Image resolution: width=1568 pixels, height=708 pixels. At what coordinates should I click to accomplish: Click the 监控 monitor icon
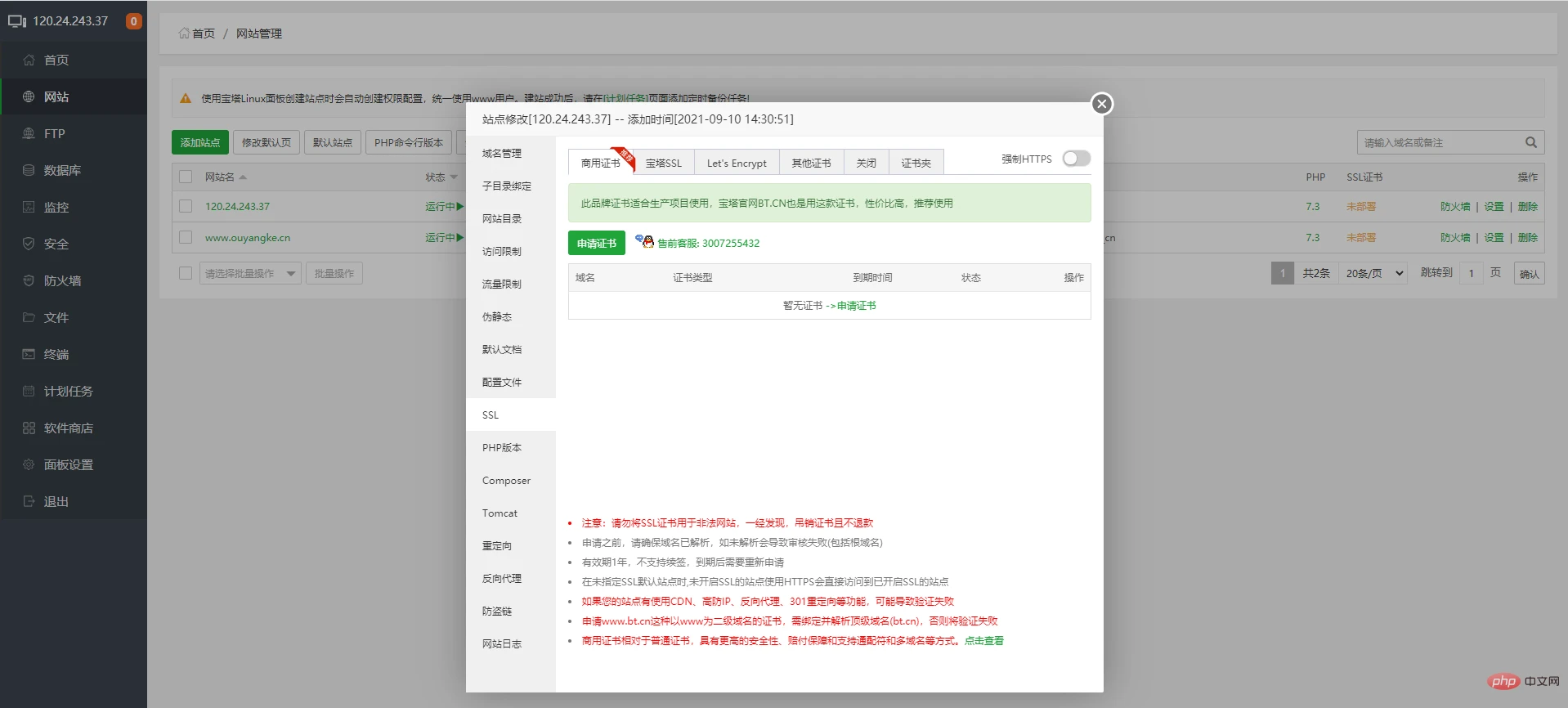coord(29,207)
